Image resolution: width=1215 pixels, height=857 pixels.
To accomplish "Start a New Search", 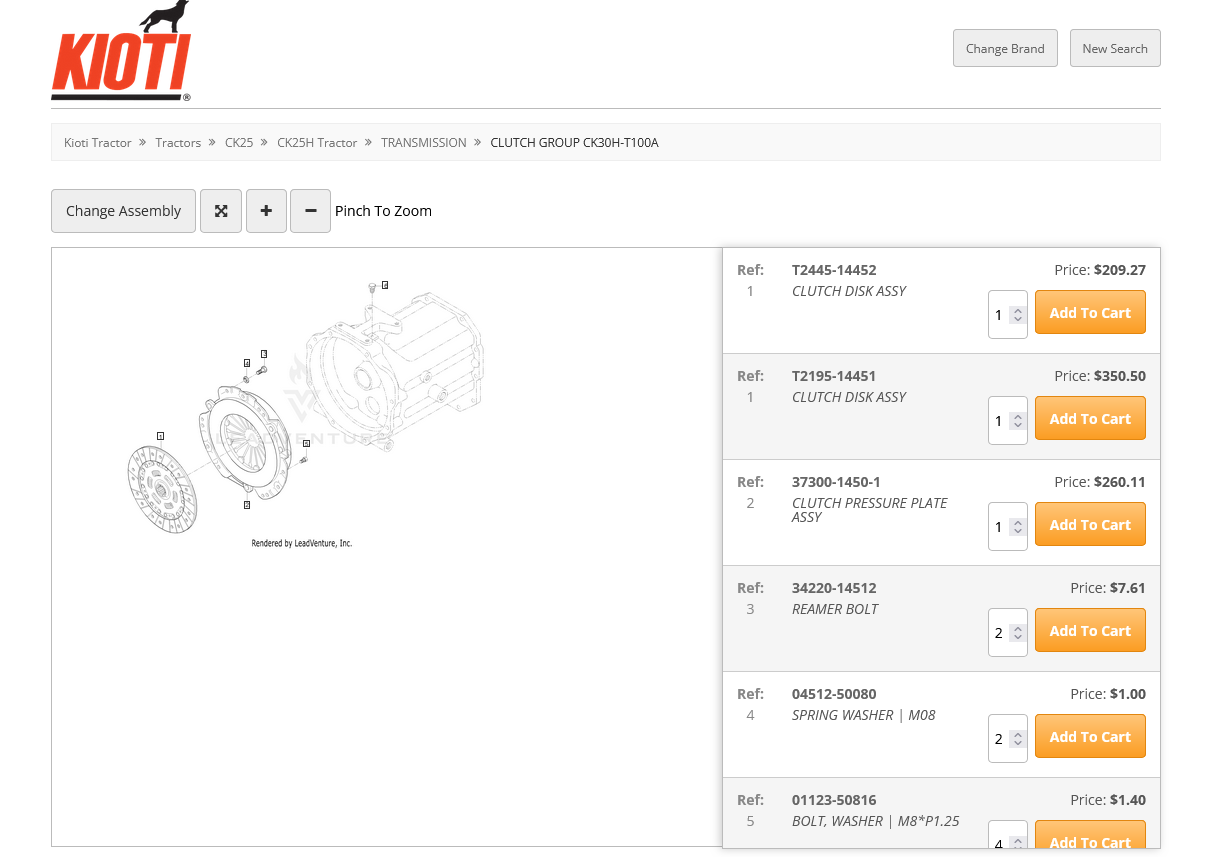I will pyautogui.click(x=1114, y=48).
